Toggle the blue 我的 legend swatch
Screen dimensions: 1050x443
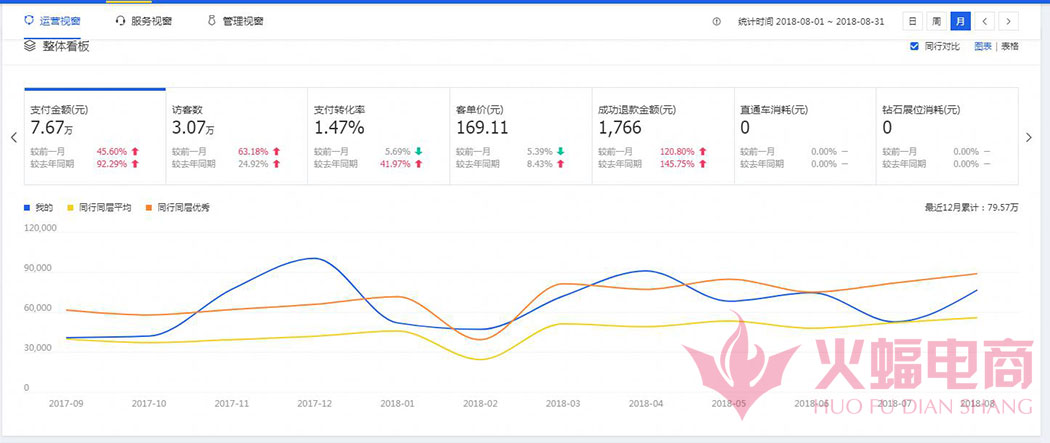27,208
